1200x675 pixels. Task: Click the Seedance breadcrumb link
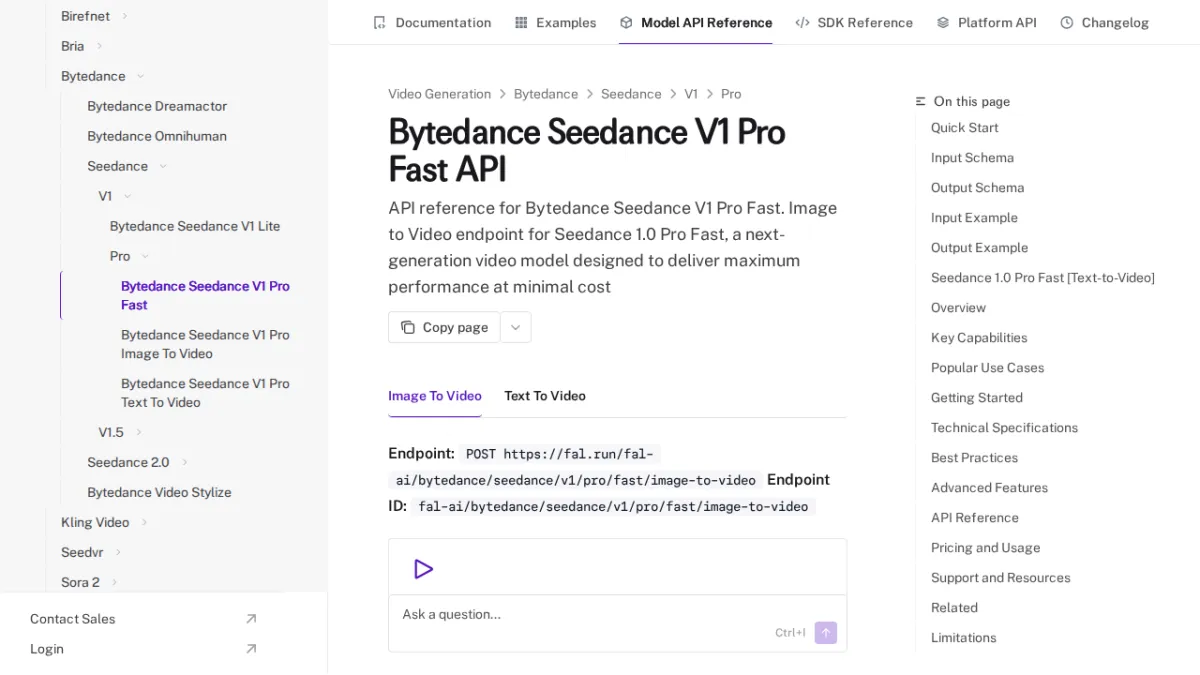631,94
